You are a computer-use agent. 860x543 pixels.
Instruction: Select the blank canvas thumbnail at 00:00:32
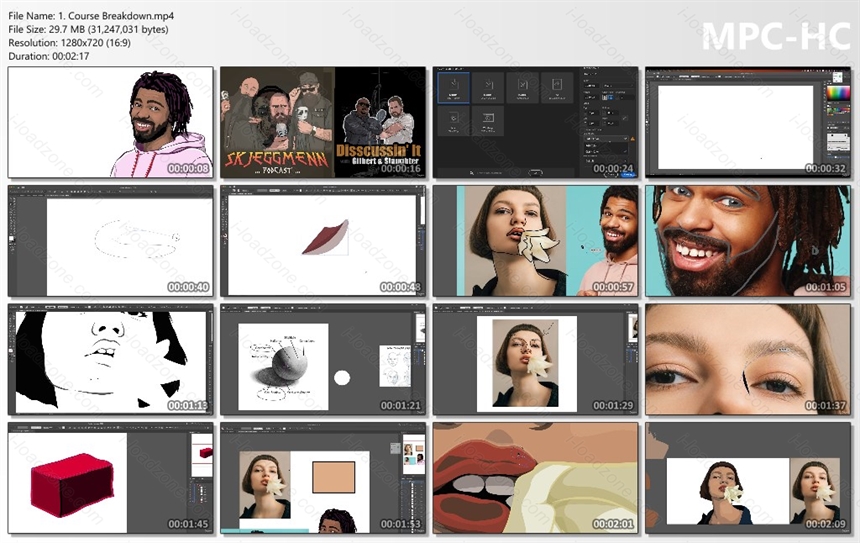click(748, 123)
